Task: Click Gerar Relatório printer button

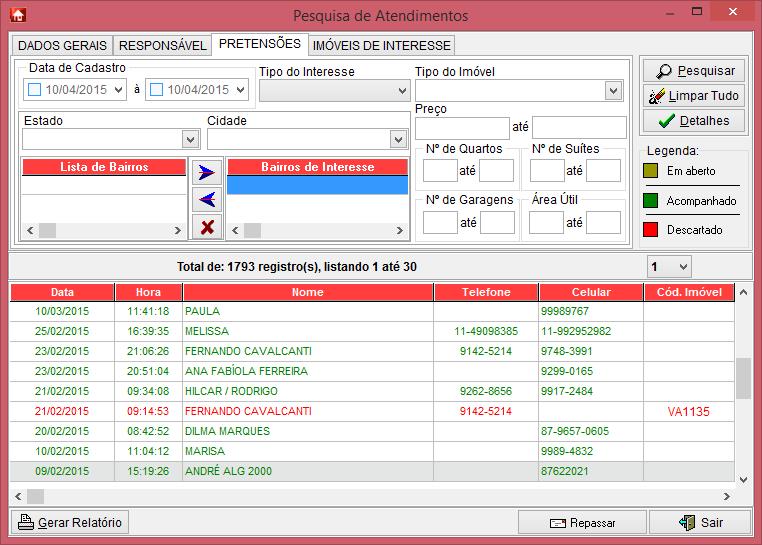Action: pos(70,522)
